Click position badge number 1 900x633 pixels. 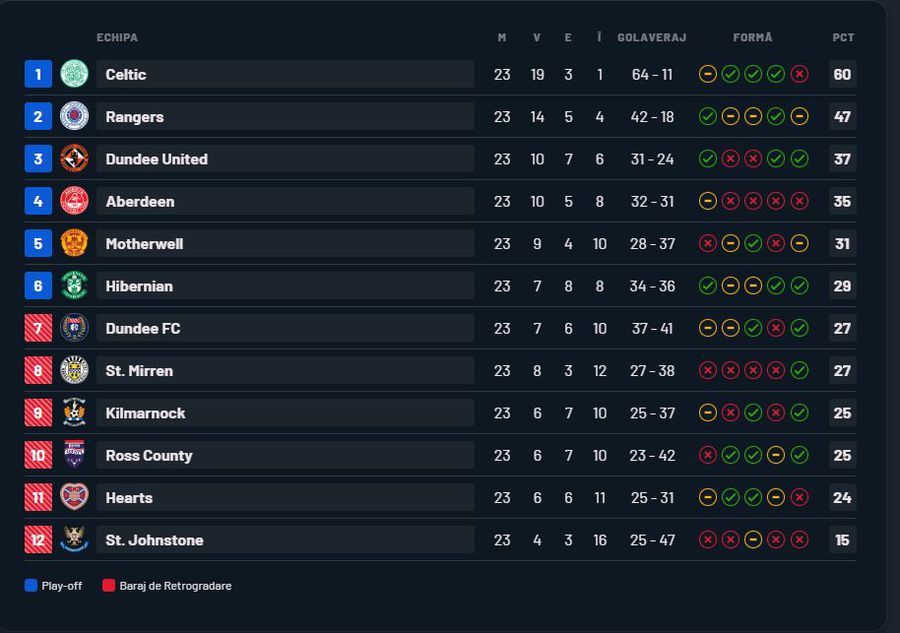(x=38, y=74)
